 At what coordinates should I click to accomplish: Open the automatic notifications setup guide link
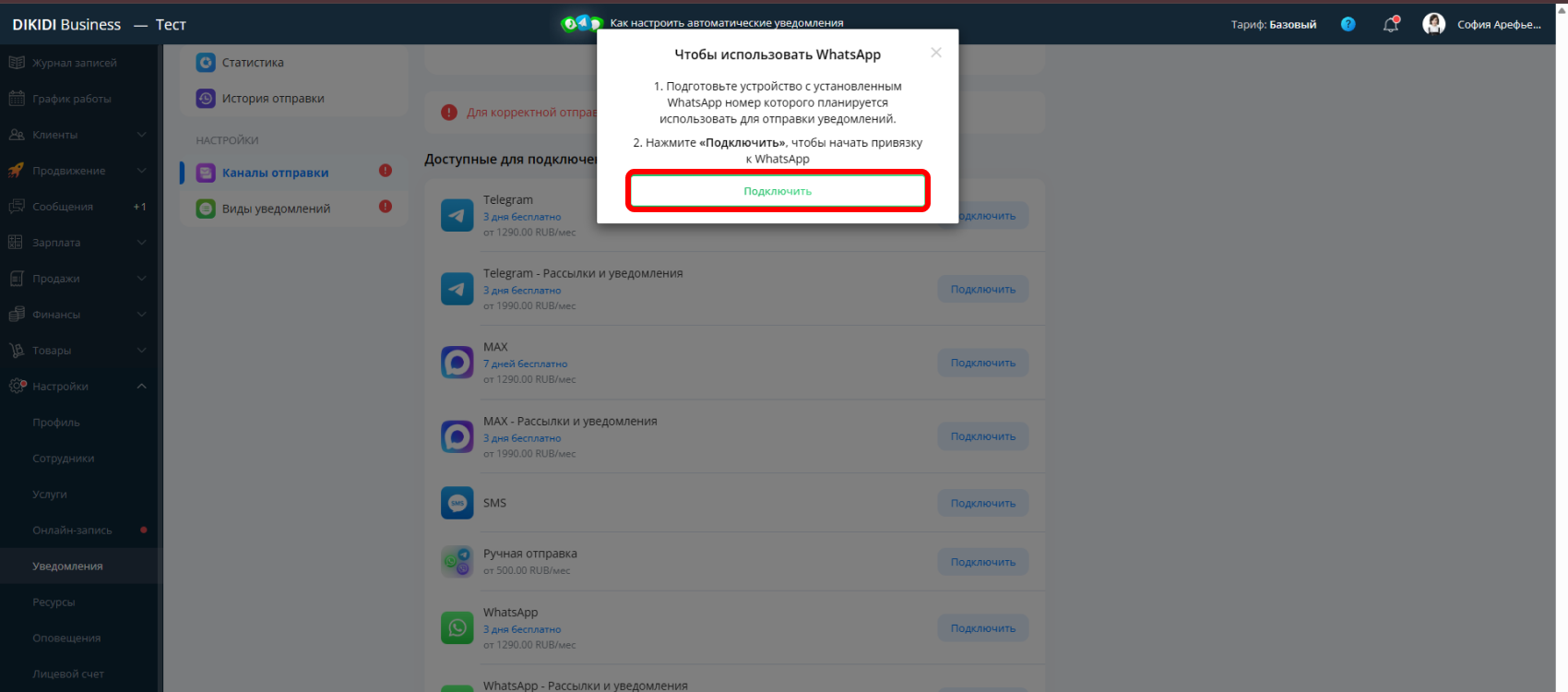point(727,23)
